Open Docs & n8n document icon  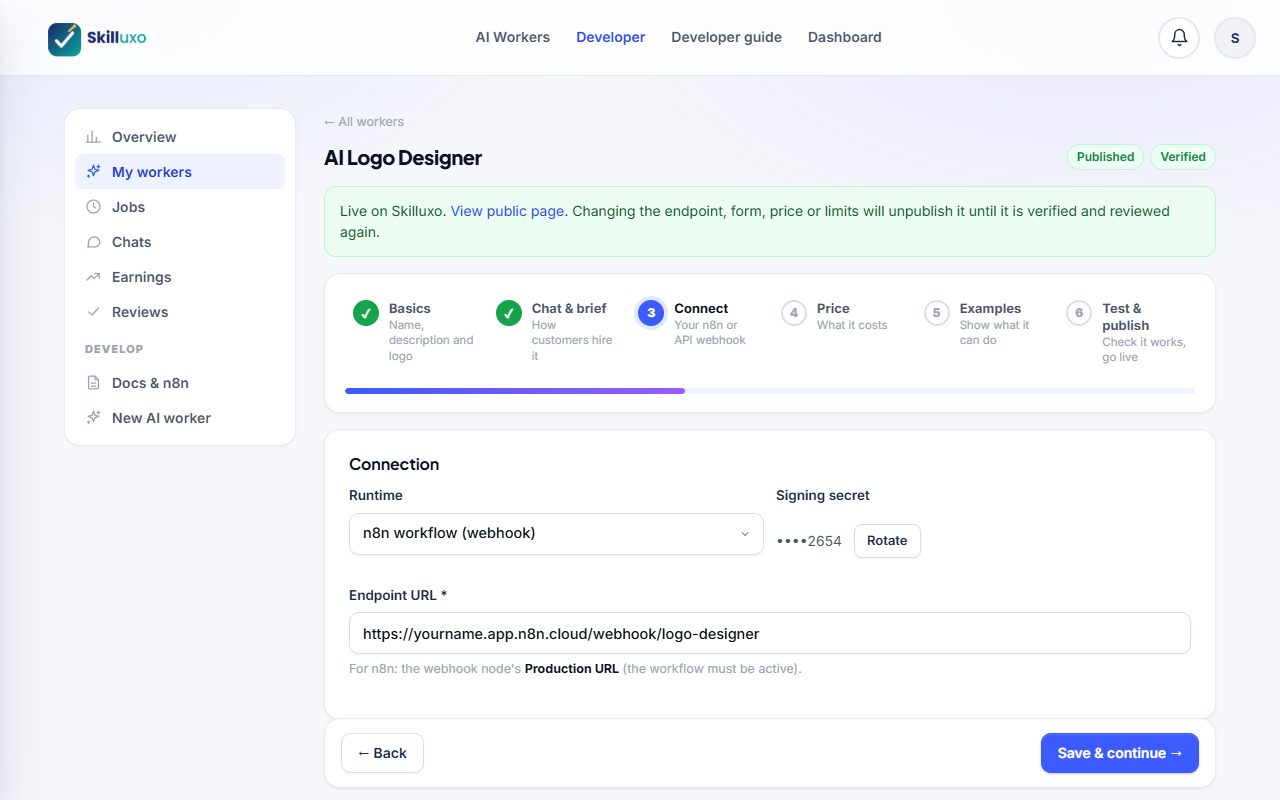tap(93, 383)
